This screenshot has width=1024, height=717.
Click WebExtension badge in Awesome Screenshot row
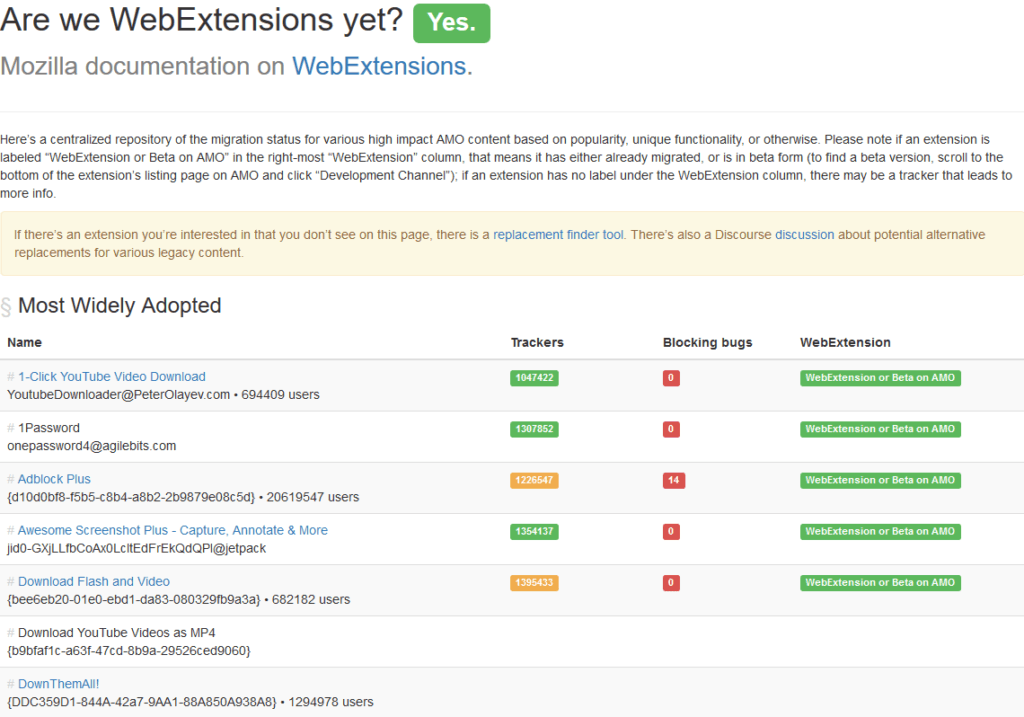(x=880, y=532)
